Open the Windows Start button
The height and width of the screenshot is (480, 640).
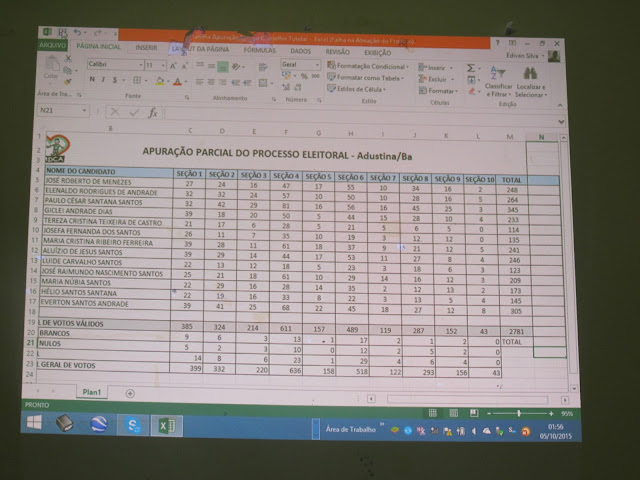(34, 422)
